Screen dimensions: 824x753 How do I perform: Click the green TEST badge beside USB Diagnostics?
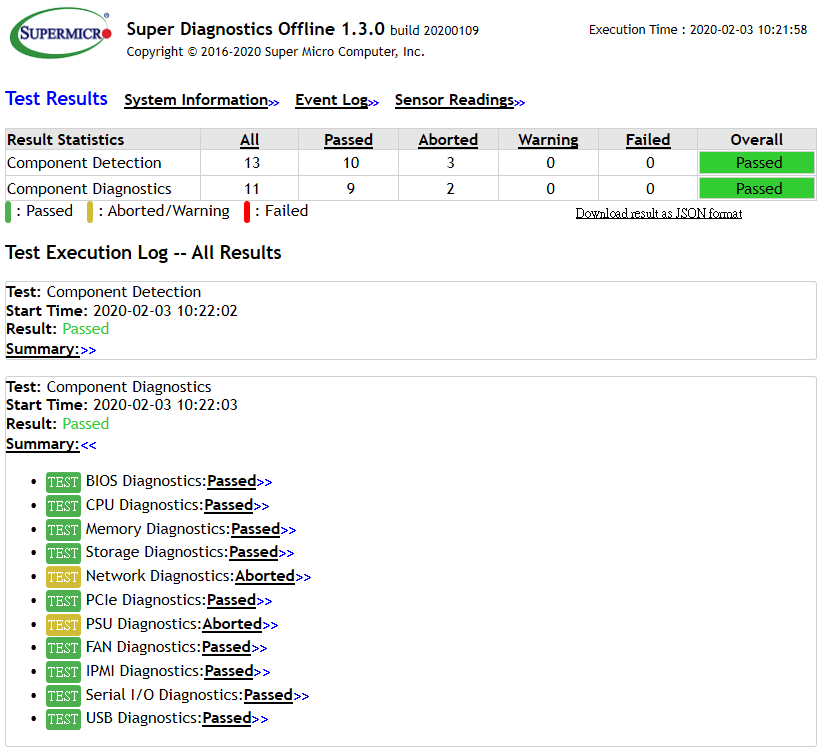[x=63, y=719]
